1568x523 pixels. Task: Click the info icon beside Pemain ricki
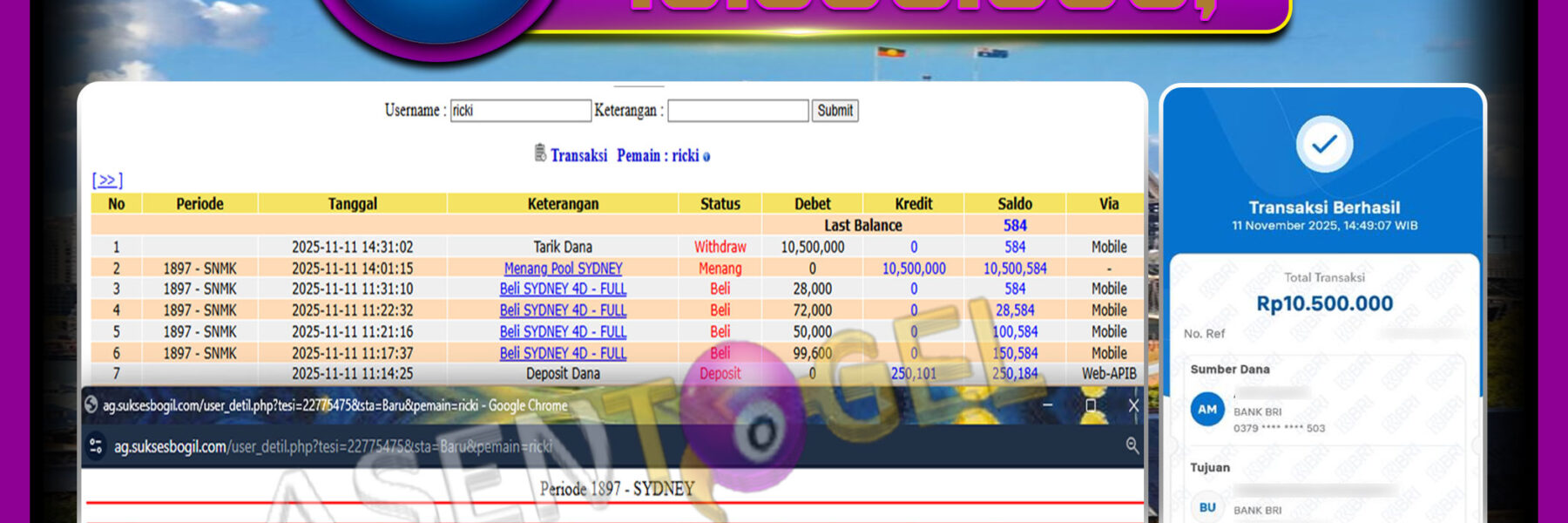(706, 157)
